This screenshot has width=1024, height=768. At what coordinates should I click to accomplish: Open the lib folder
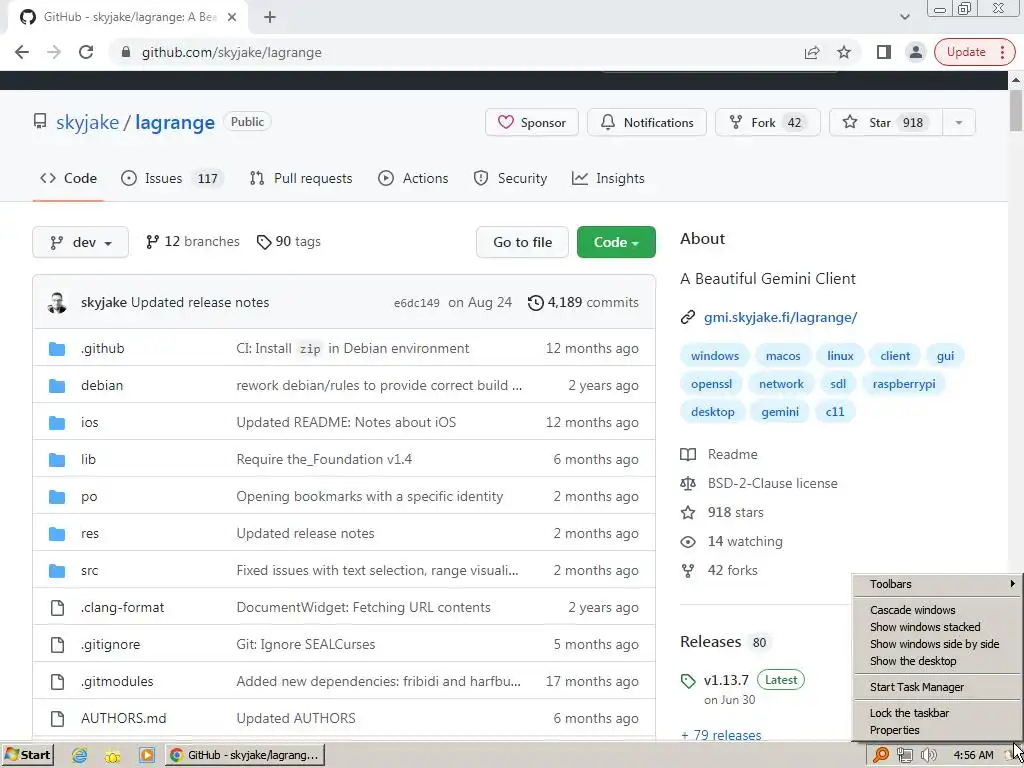click(88, 459)
